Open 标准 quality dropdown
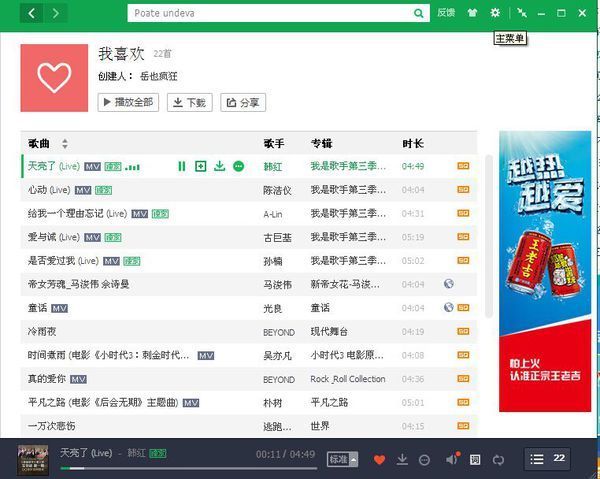The height and width of the screenshot is (479, 600). [x=342, y=459]
